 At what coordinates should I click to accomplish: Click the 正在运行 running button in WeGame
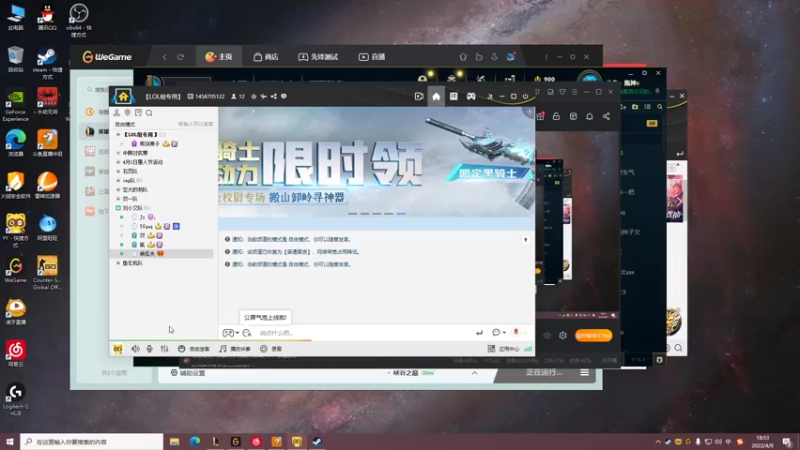pyautogui.click(x=544, y=372)
